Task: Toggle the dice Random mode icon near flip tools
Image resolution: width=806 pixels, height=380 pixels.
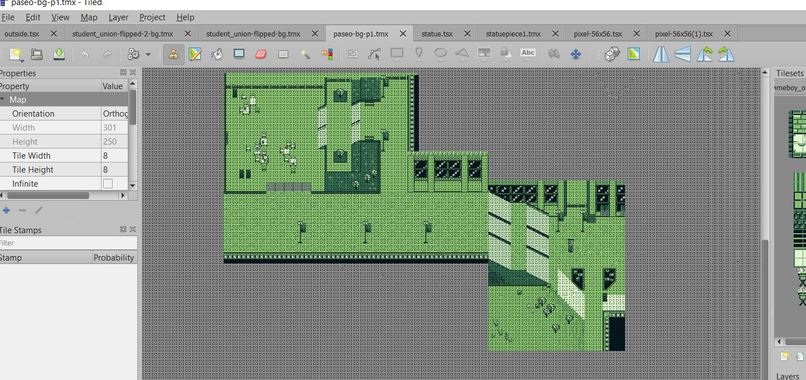Action: pyautogui.click(x=611, y=54)
